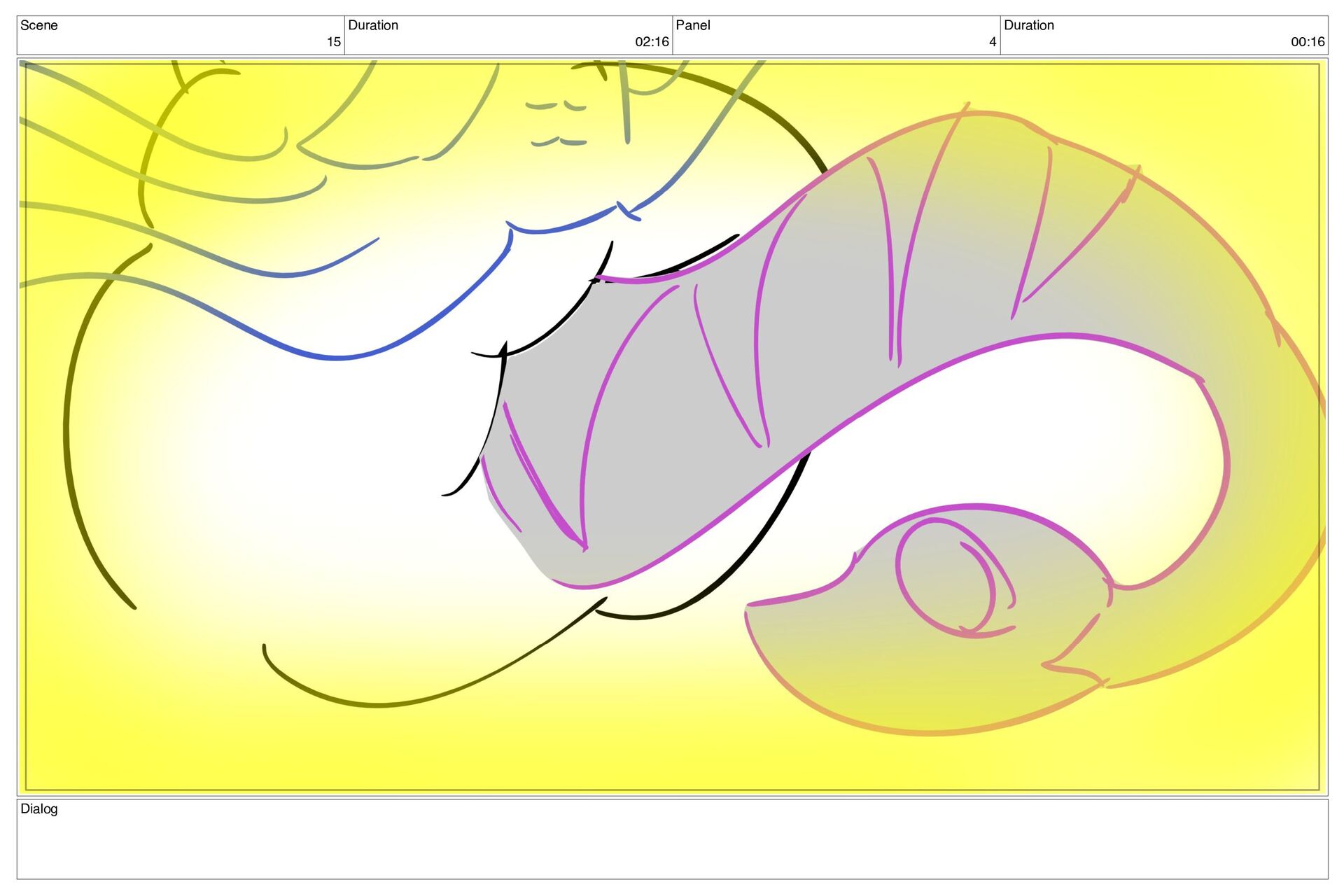Screen dimensions: 1344x896
Task: Click the Panel label in header
Action: point(693,25)
